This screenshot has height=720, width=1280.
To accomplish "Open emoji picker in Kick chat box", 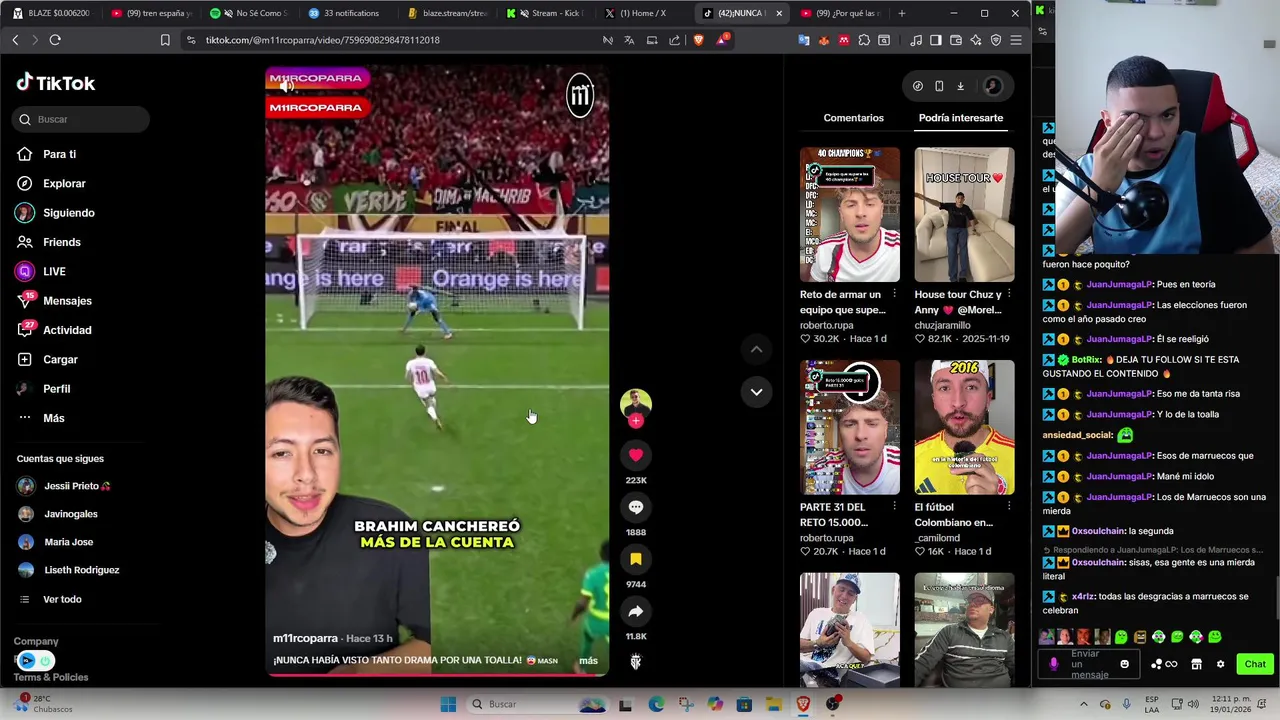I will (x=1124, y=664).
